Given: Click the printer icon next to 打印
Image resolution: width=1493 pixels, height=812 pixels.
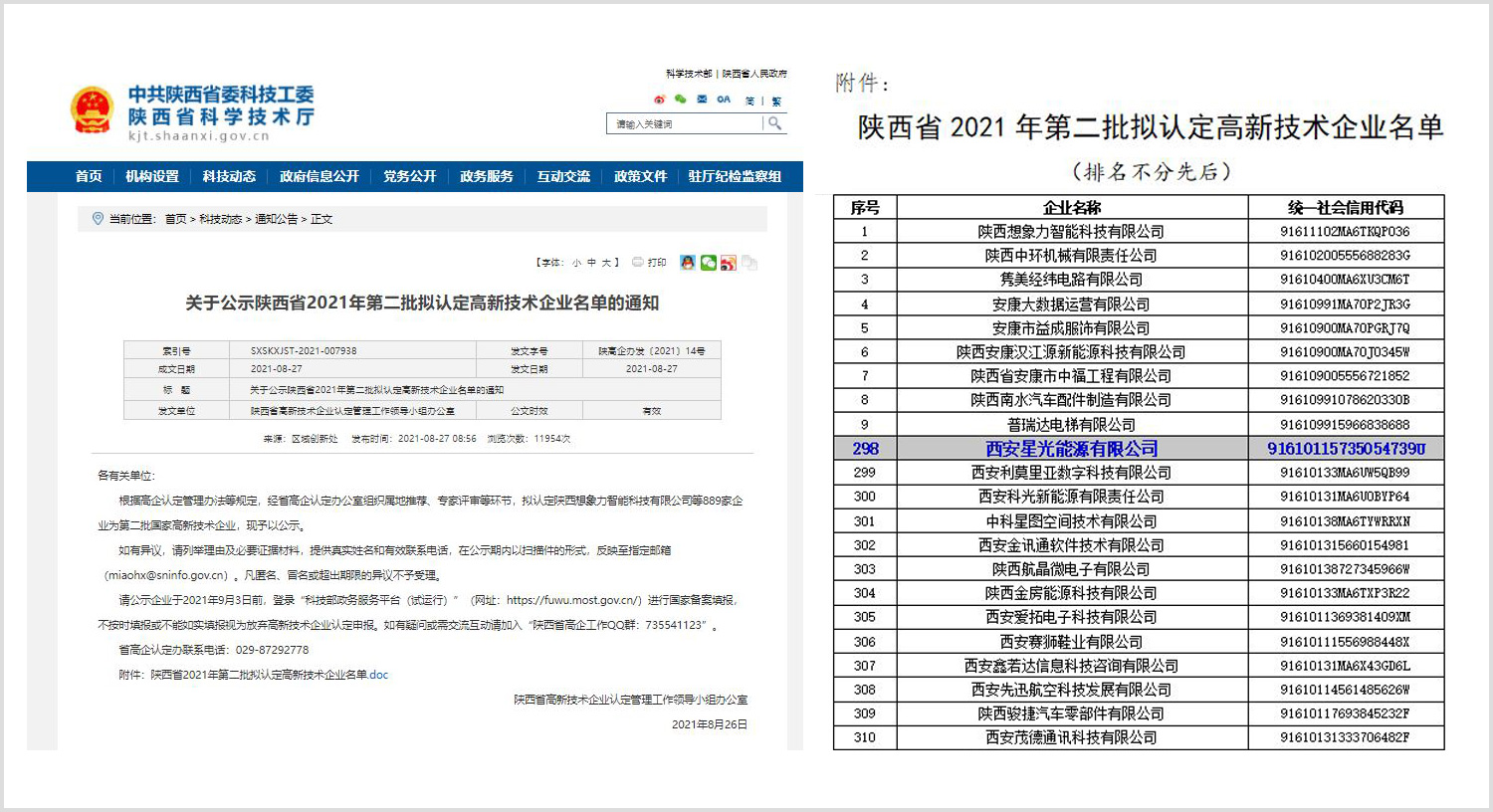Looking at the screenshot, I should [x=638, y=263].
